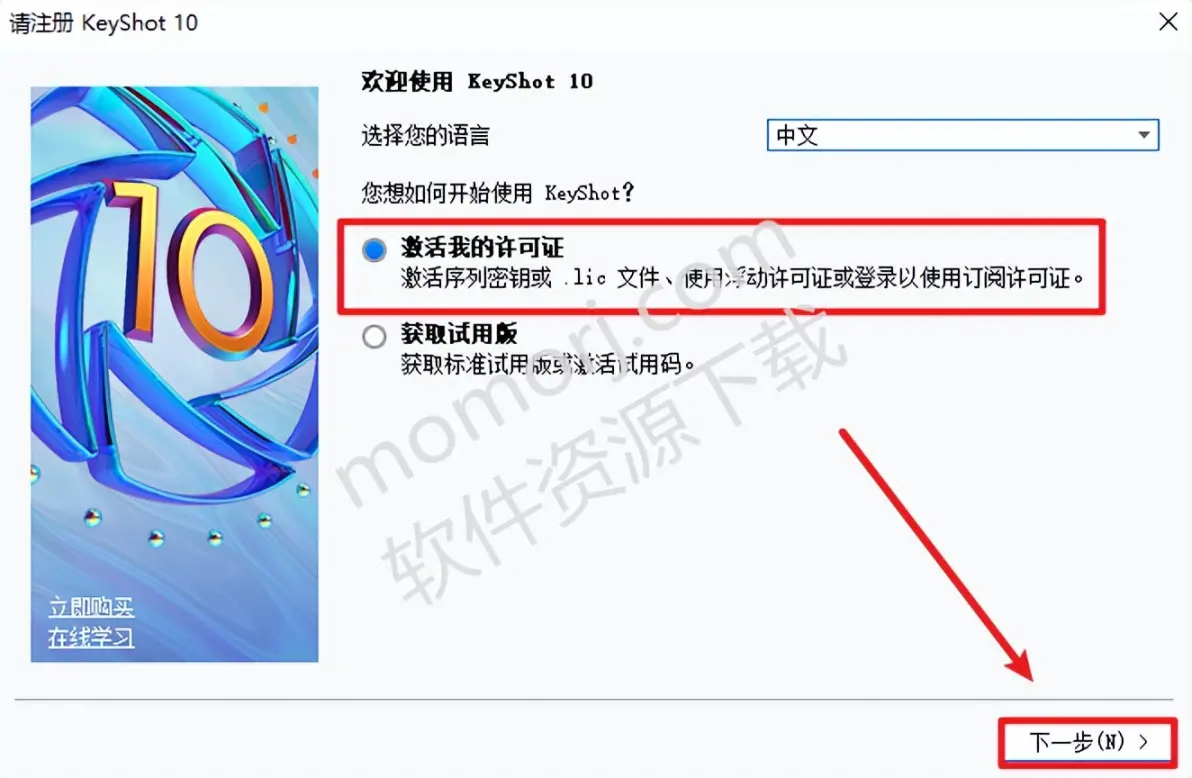Viewport: 1192px width, 778px height.
Task: Click the golden 10 numeral logo
Action: coord(190,268)
